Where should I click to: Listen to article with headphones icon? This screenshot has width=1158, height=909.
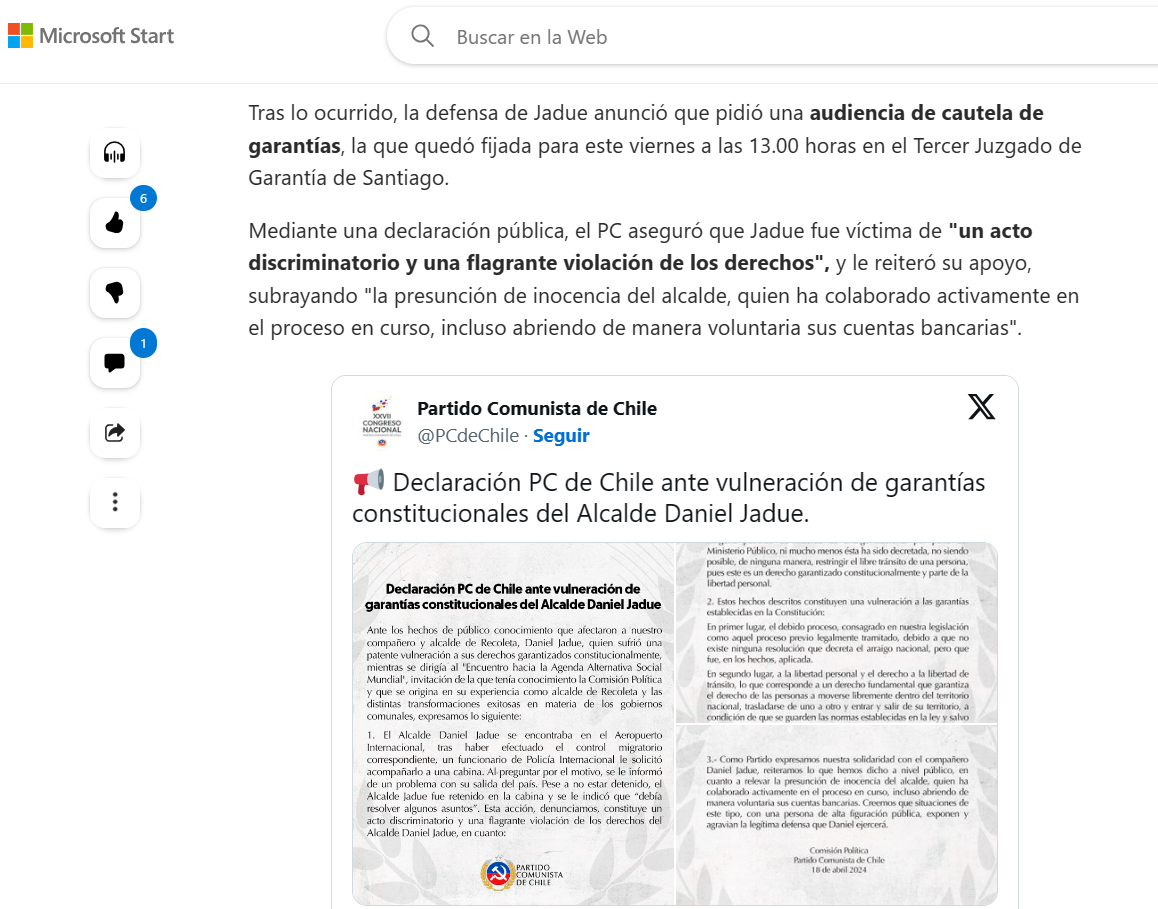pyautogui.click(x=114, y=153)
